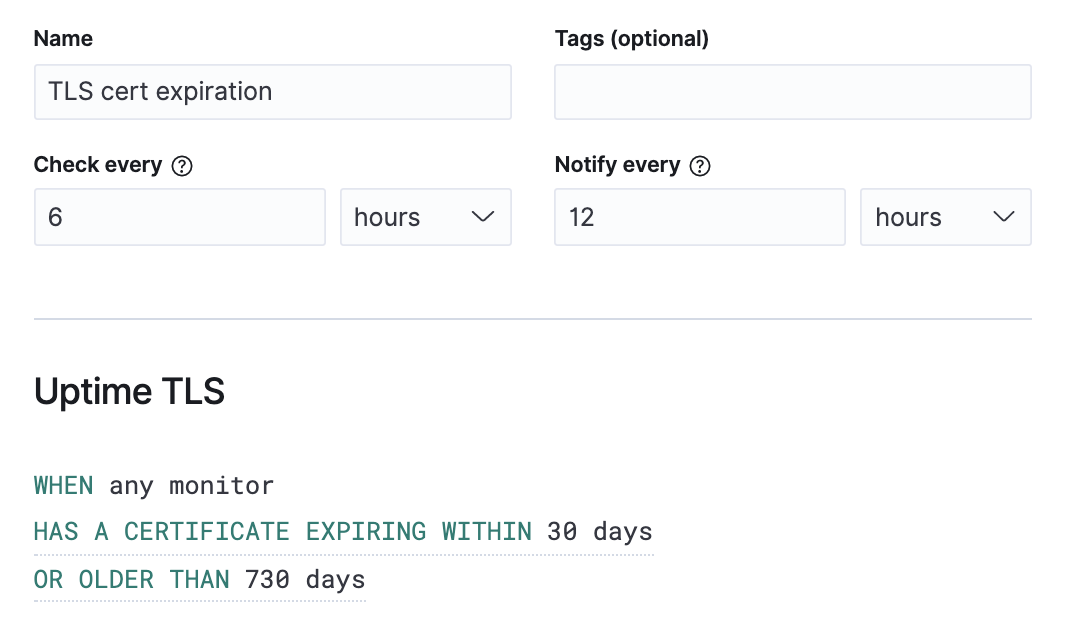
Task: Select the Notify every value "12"
Action: (x=700, y=217)
